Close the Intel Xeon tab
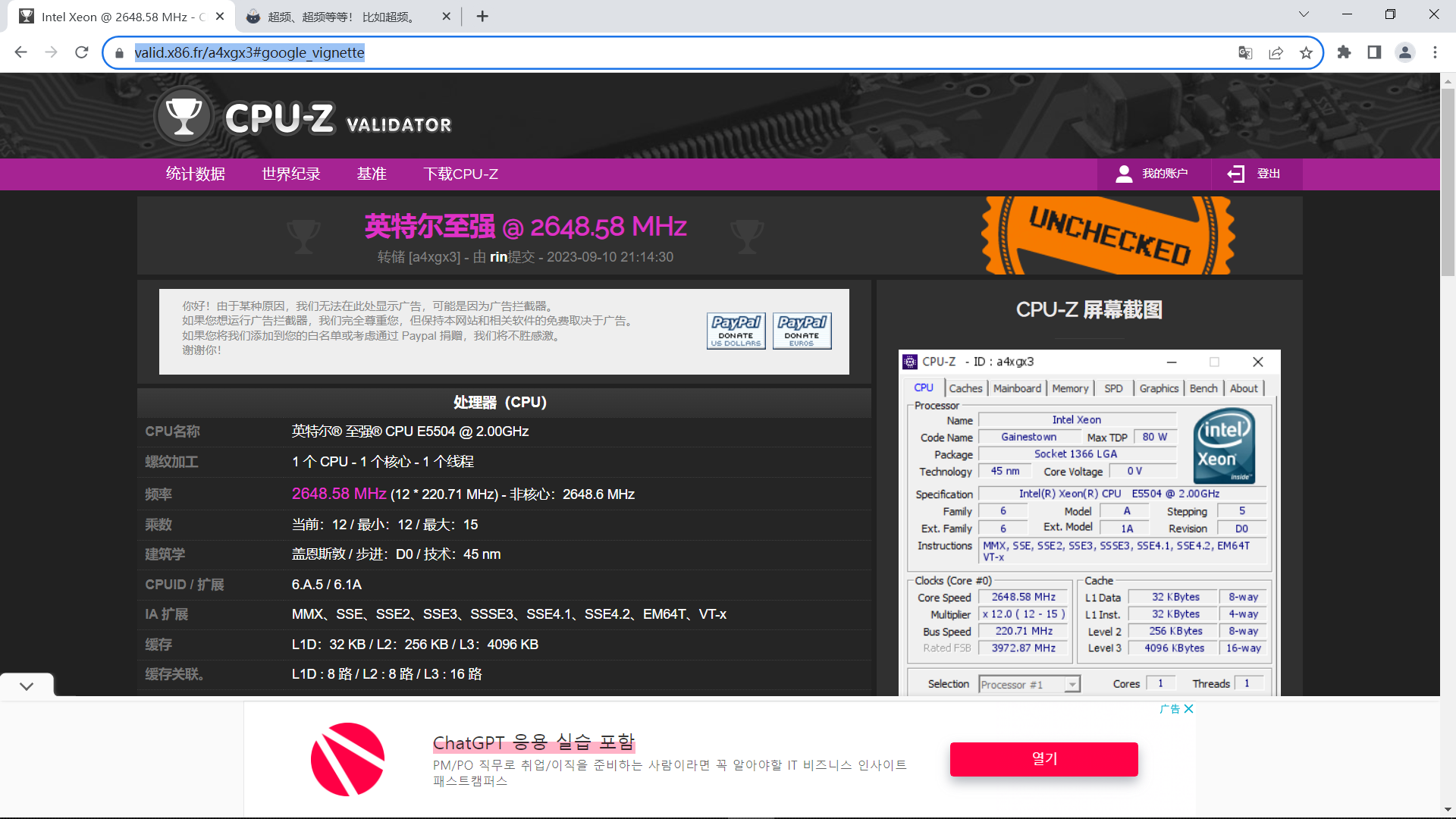Viewport: 1456px width, 819px height. (x=220, y=16)
